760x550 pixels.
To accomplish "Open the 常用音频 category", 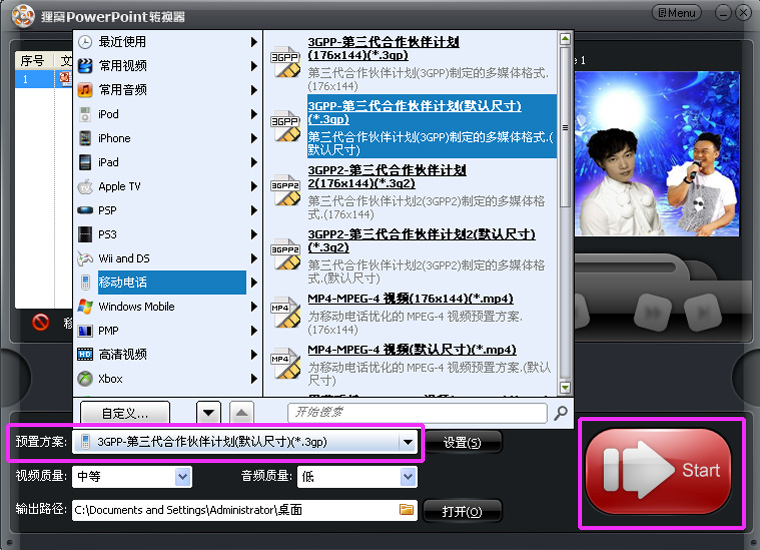I will point(167,90).
